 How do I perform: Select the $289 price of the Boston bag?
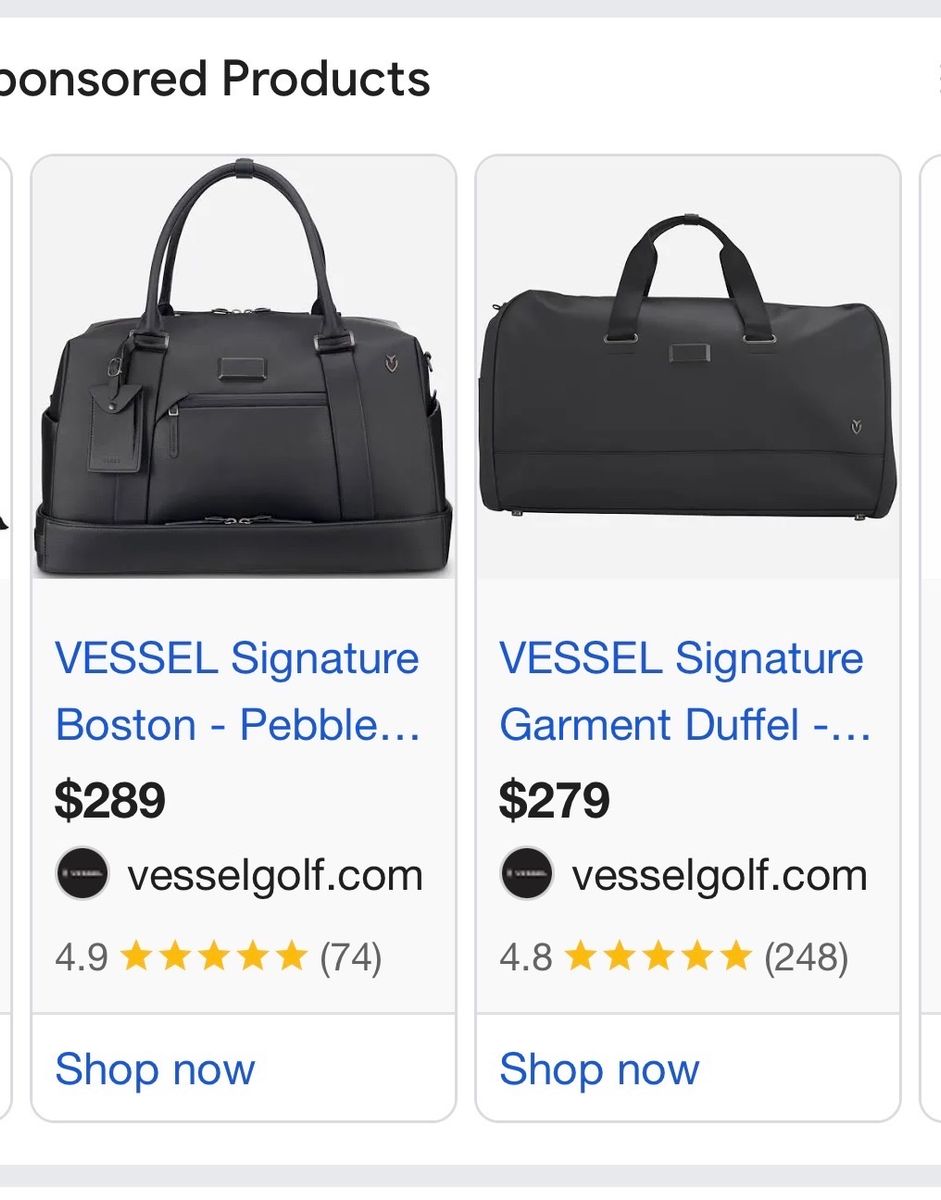pyautogui.click(x=110, y=800)
